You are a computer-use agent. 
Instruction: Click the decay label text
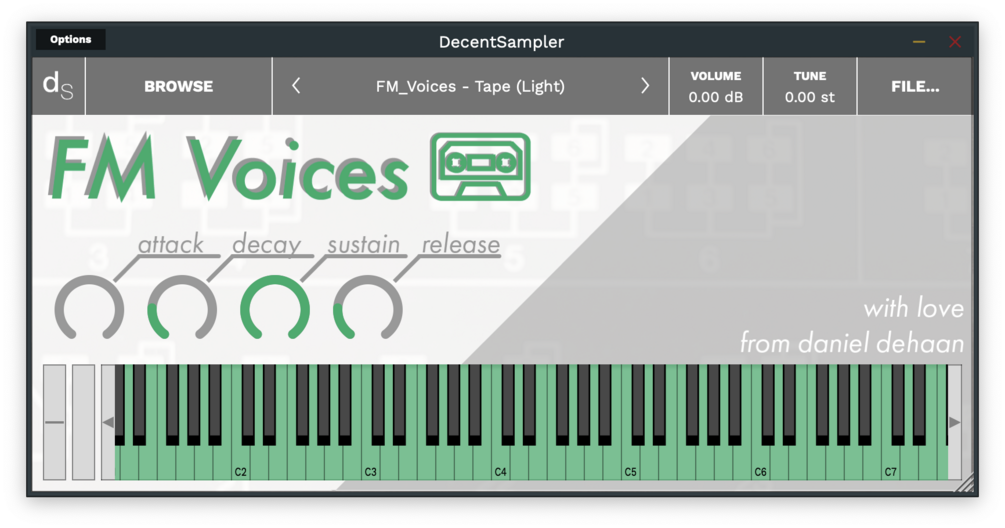[x=266, y=244]
